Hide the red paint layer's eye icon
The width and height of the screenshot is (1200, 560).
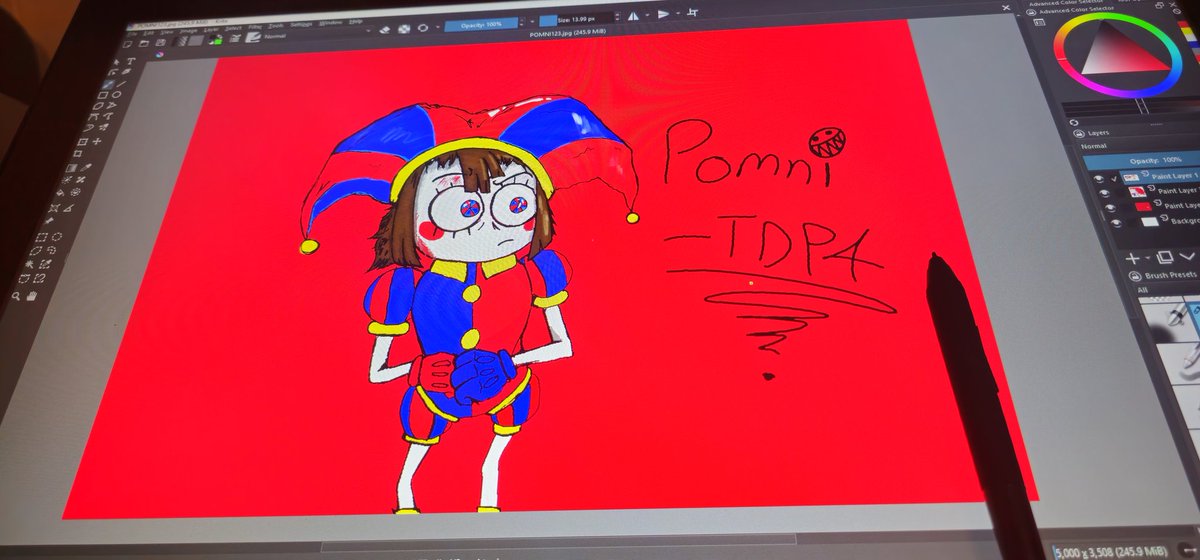click(1111, 207)
